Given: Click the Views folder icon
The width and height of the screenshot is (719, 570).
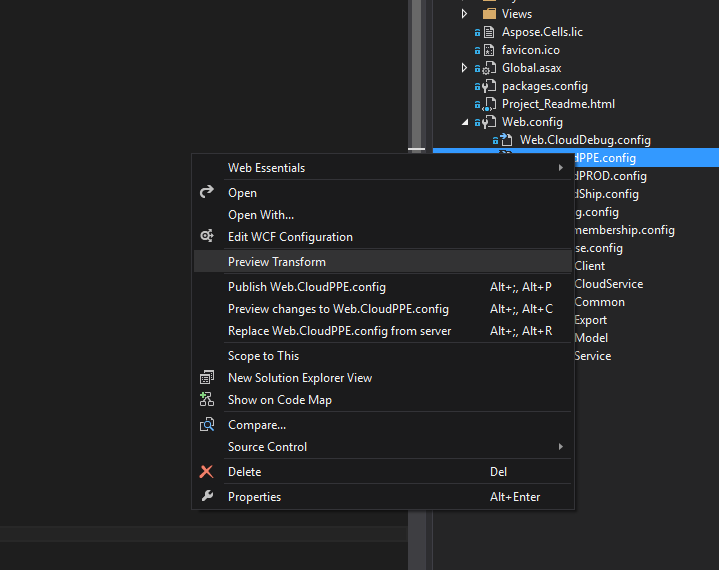Looking at the screenshot, I should (x=489, y=14).
